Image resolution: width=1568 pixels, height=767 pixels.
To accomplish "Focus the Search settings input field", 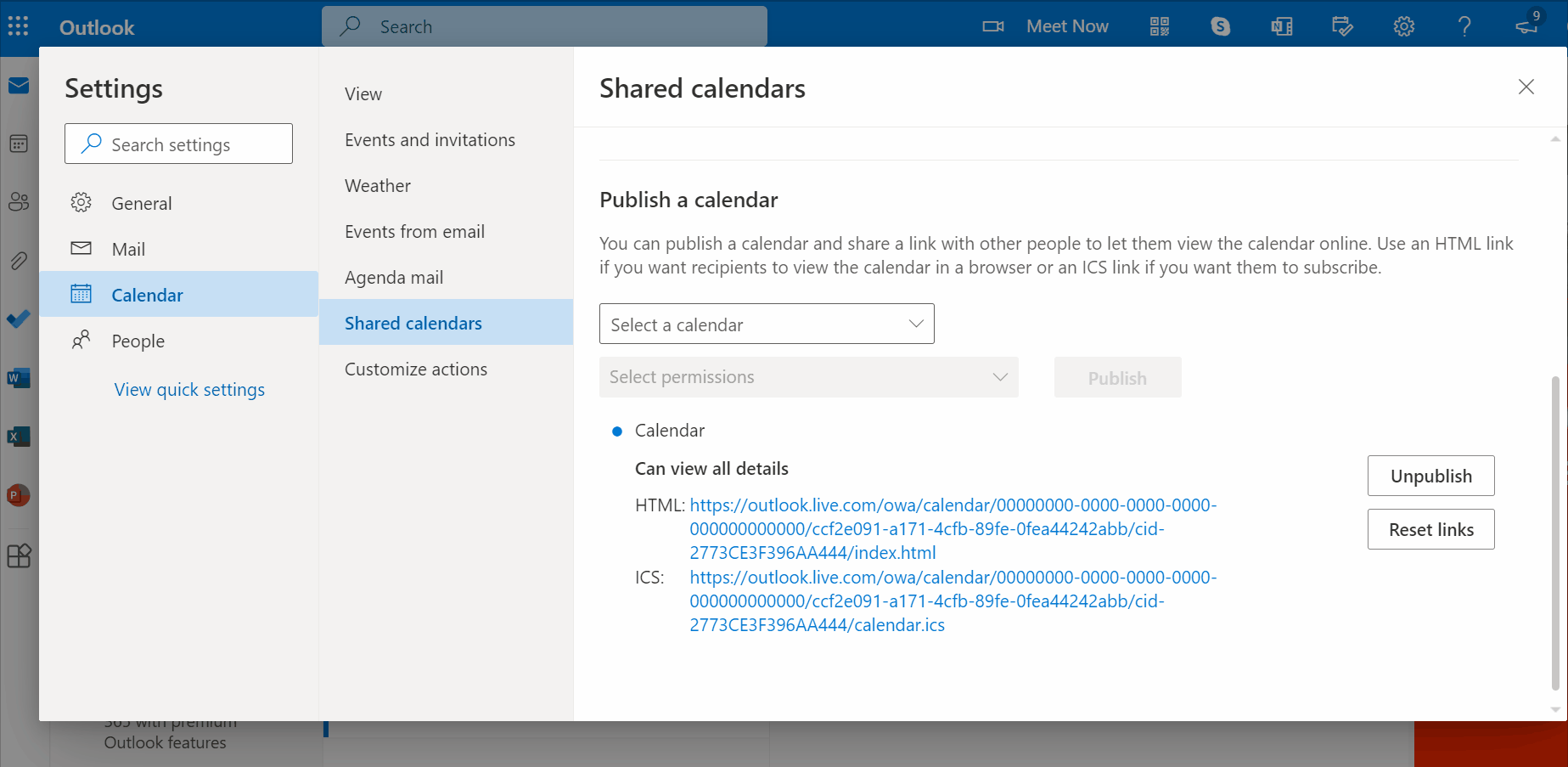I will (178, 144).
